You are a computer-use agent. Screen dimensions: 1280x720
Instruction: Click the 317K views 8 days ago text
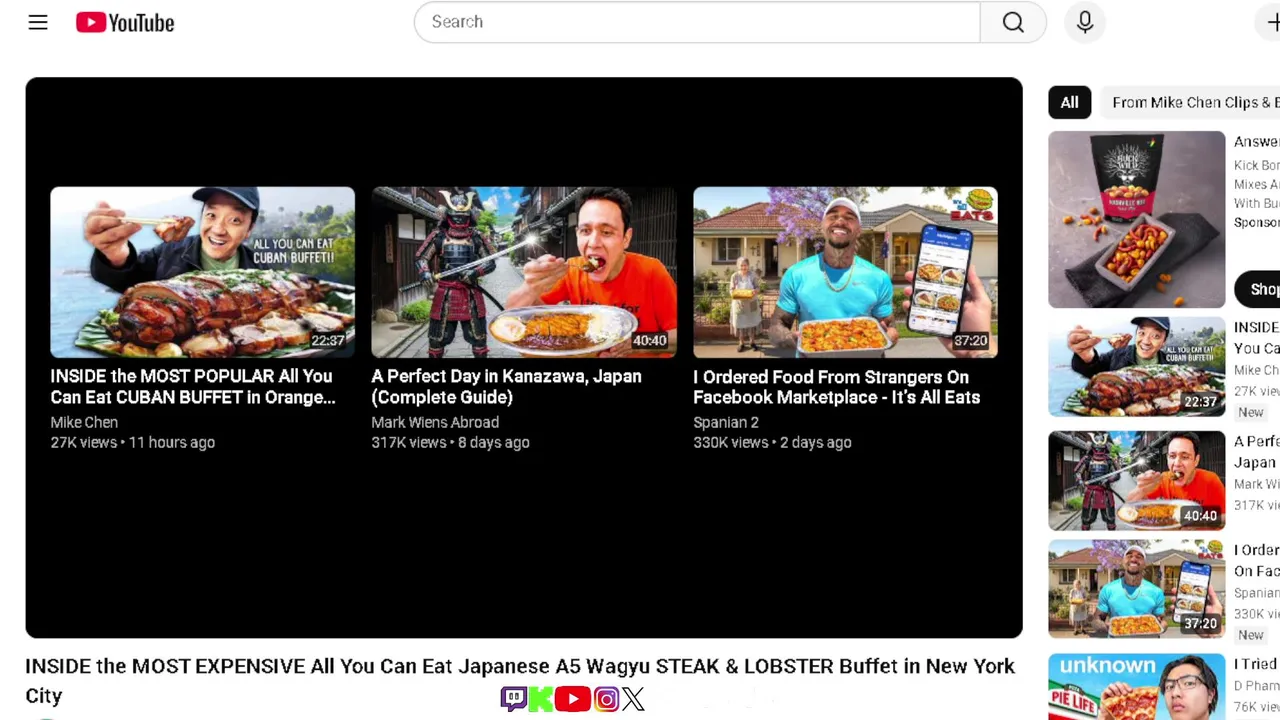(450, 442)
